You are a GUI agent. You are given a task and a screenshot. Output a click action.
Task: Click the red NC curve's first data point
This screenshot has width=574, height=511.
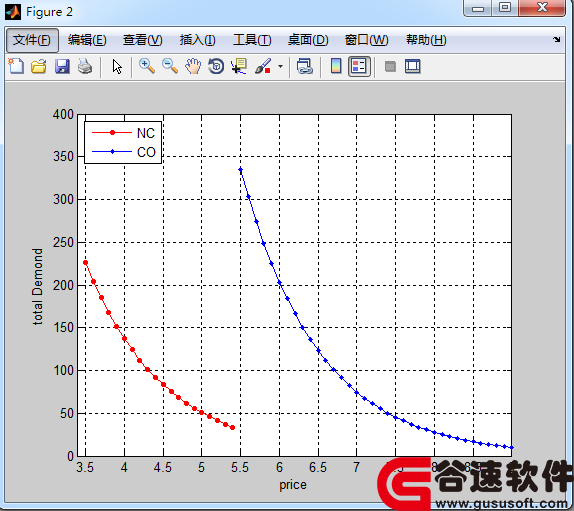point(86,262)
